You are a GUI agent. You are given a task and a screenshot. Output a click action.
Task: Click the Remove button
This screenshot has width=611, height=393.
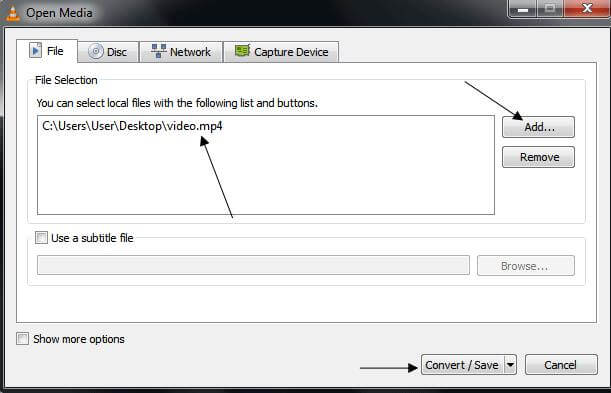[538, 157]
